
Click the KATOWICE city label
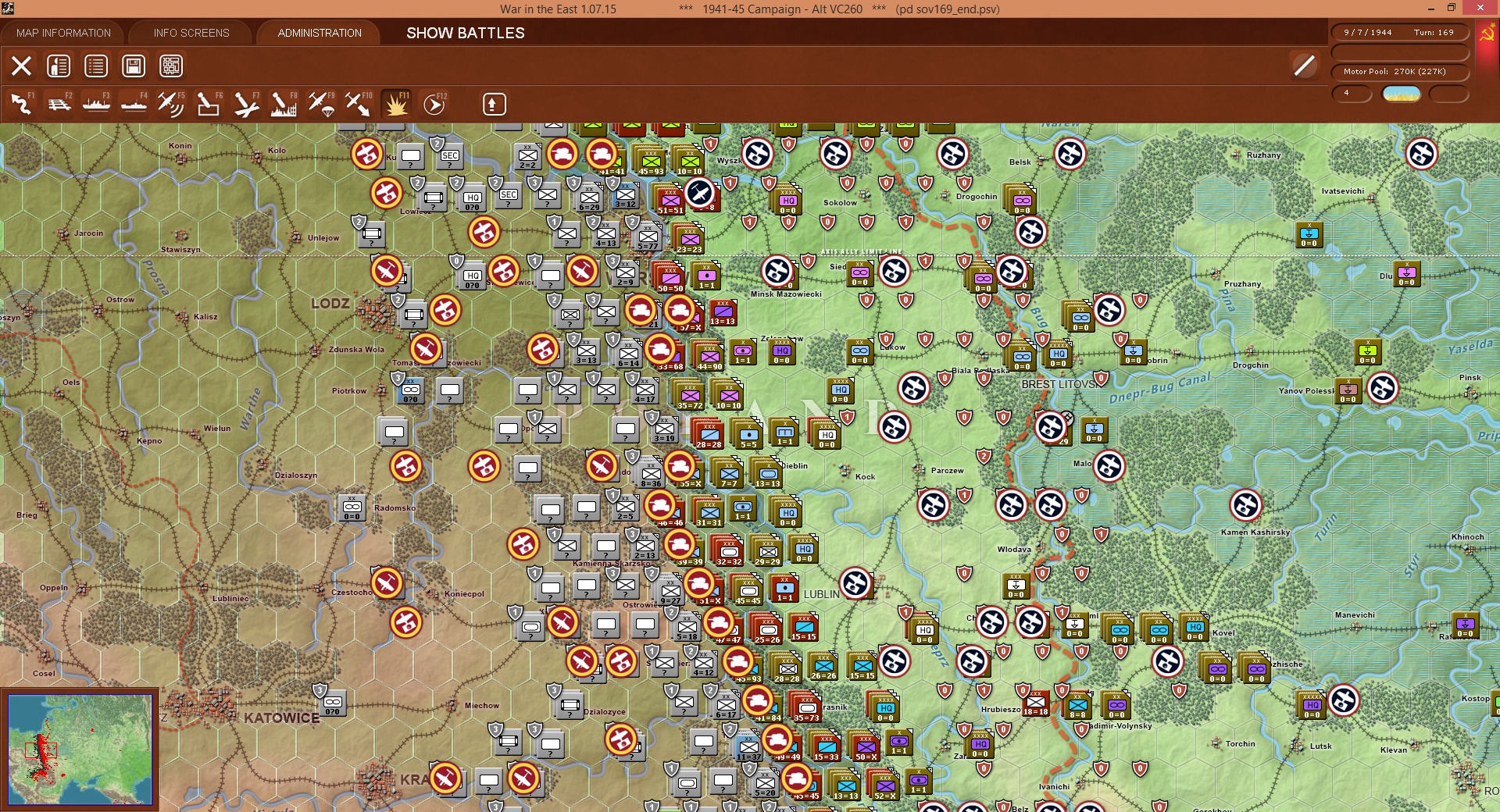282,718
